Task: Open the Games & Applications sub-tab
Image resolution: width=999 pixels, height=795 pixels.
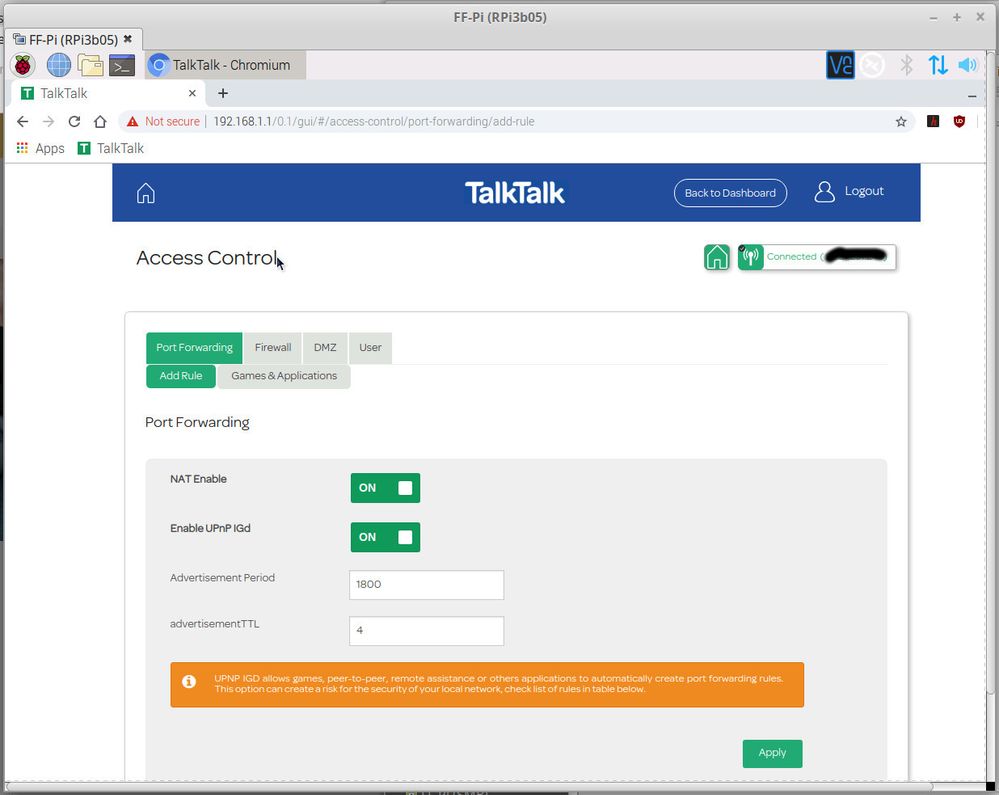Action: click(284, 376)
